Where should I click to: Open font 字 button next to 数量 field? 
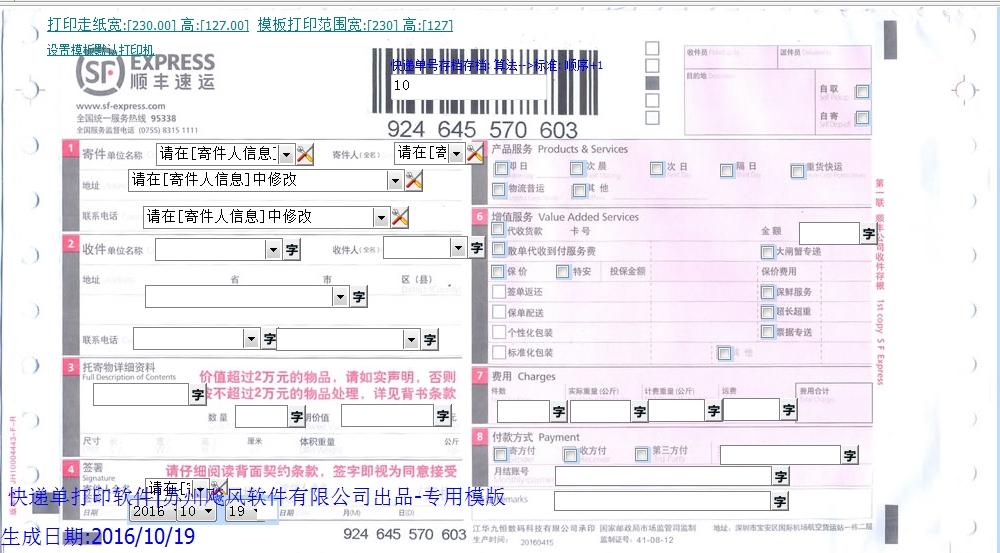(297, 417)
